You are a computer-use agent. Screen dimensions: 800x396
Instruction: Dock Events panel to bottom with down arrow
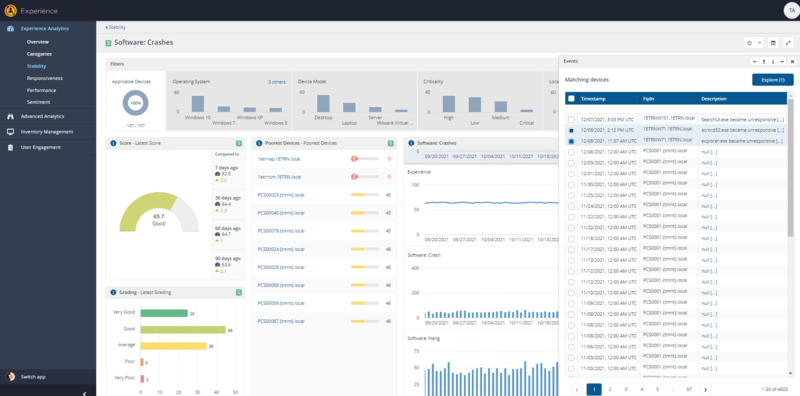(x=773, y=61)
